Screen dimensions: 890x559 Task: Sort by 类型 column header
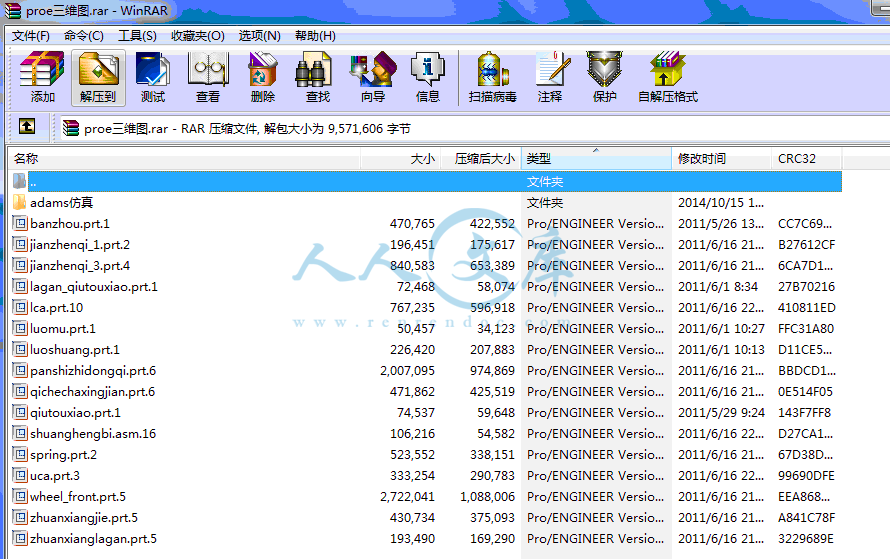pos(596,158)
